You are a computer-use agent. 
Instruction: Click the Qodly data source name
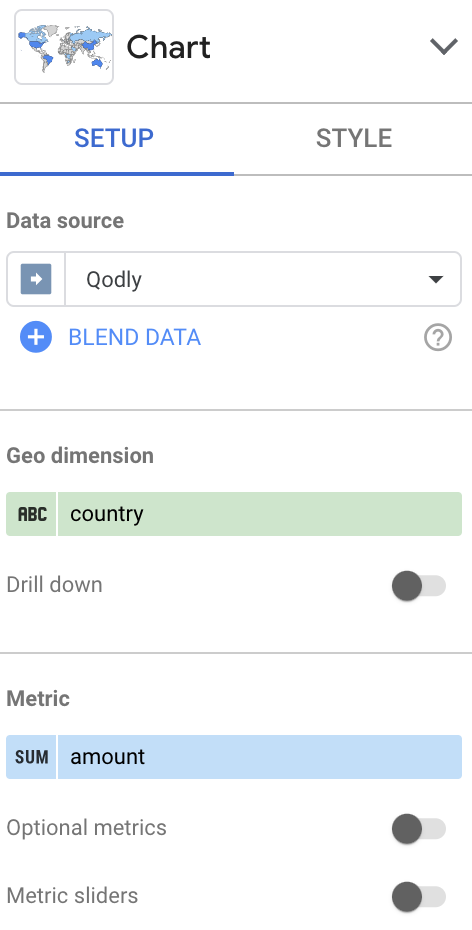pos(114,279)
